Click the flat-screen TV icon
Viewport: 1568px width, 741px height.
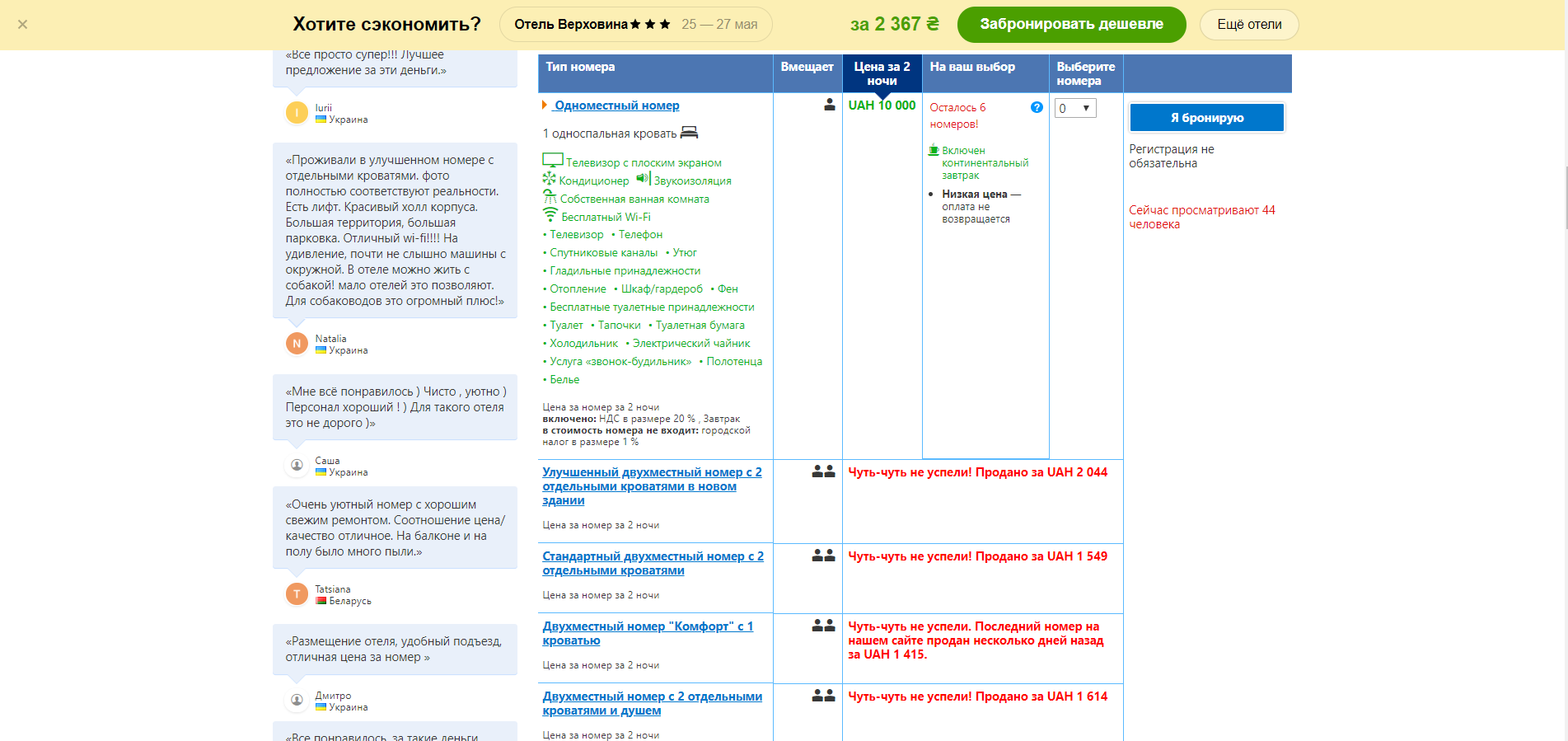552,161
